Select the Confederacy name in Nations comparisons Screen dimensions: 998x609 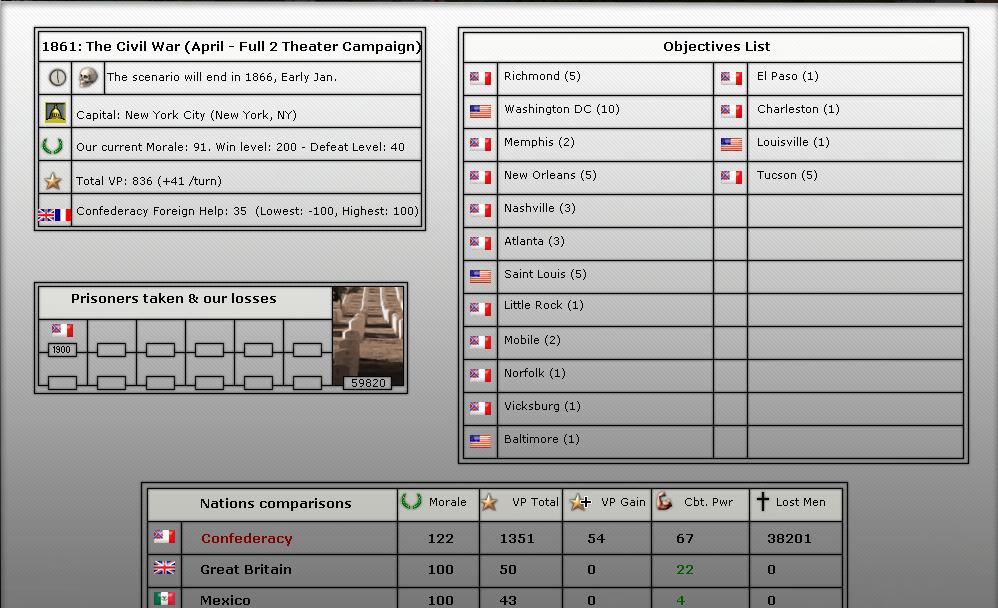246,538
